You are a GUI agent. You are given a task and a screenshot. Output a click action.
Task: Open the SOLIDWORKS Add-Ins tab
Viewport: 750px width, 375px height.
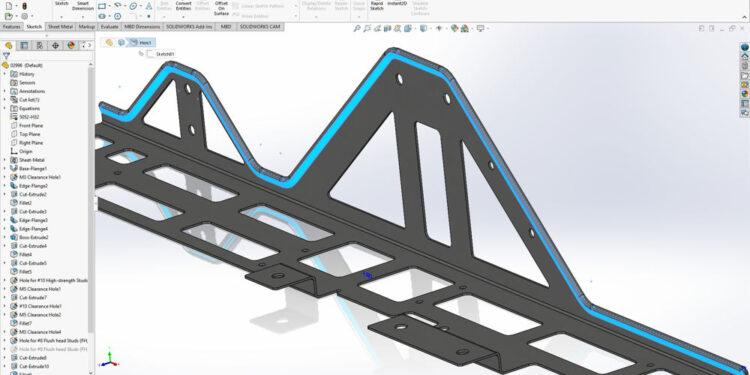(x=189, y=27)
